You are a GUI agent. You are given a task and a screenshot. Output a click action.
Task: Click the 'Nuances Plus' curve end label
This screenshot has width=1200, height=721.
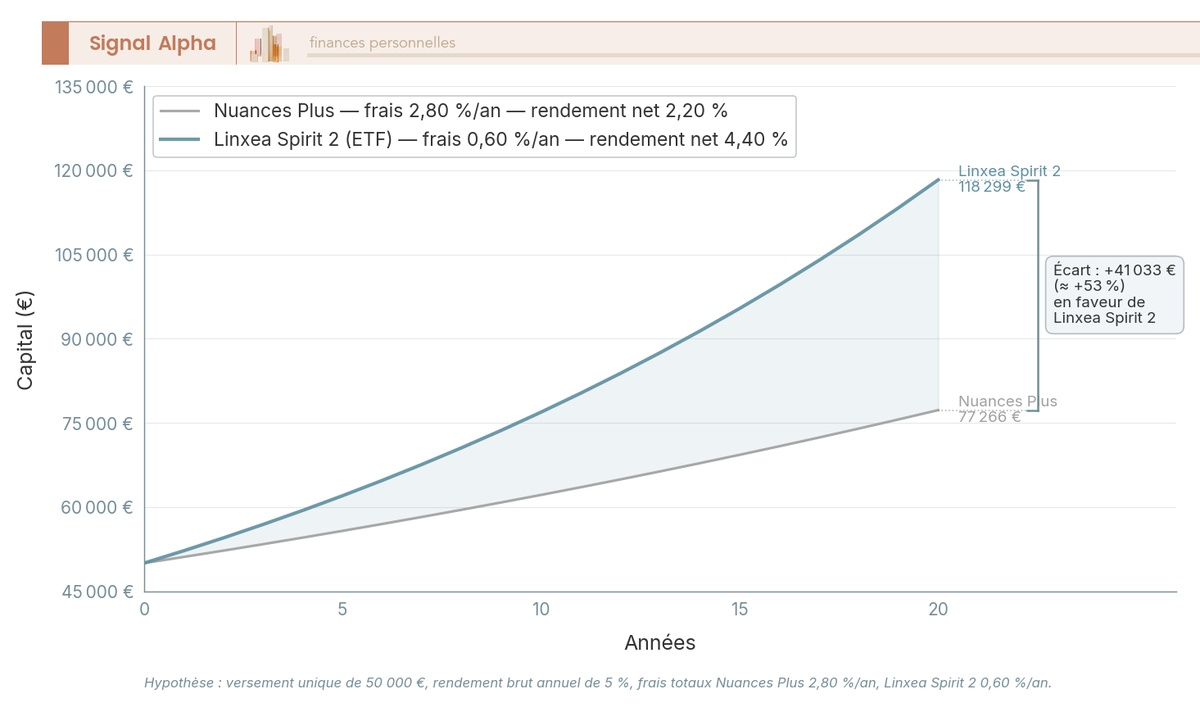1007,402
